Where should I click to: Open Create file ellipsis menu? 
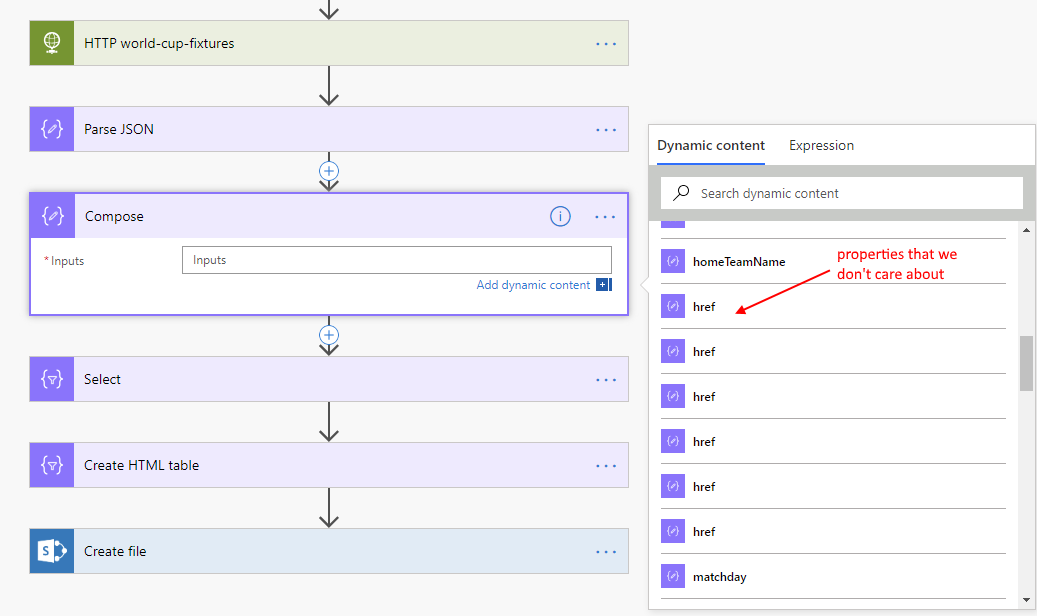coord(606,551)
